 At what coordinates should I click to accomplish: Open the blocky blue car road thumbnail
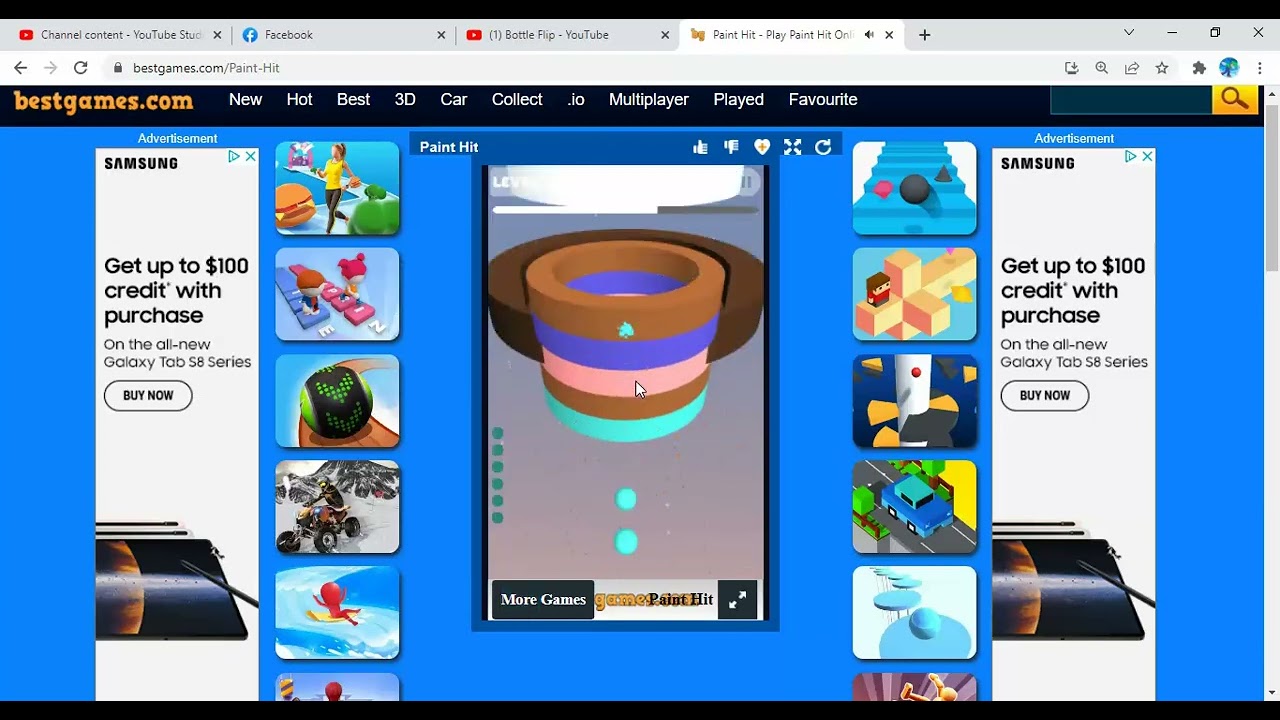(x=915, y=507)
